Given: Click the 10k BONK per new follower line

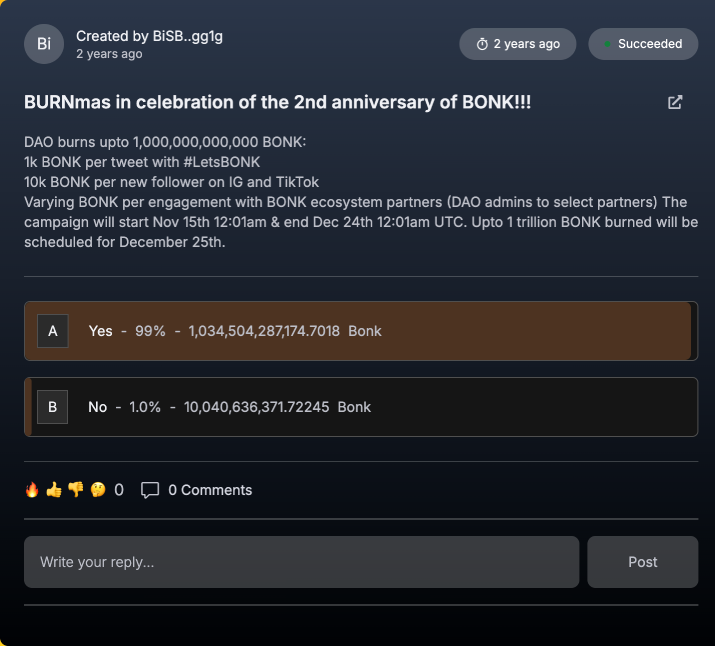Looking at the screenshot, I should [171, 182].
